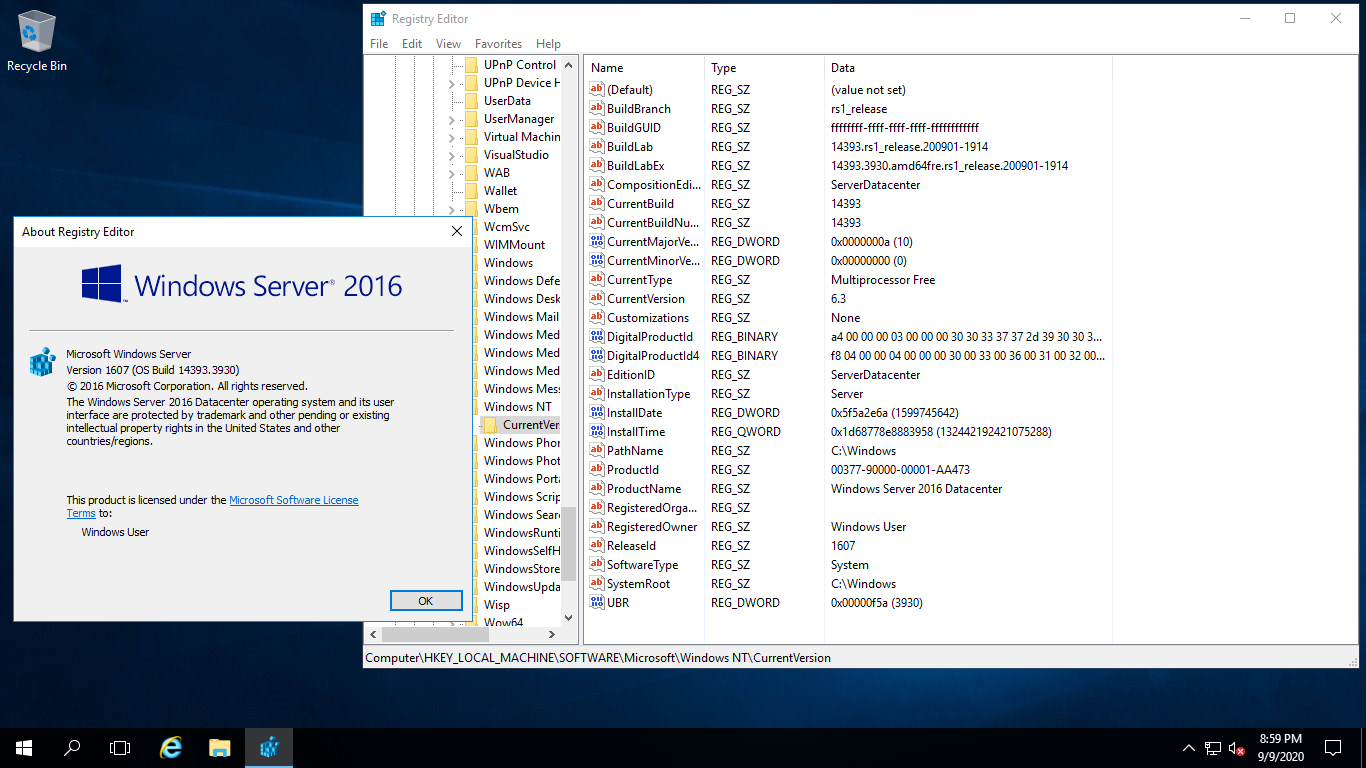
Task: Show hidden tray icons chevron
Action: coord(1188,748)
